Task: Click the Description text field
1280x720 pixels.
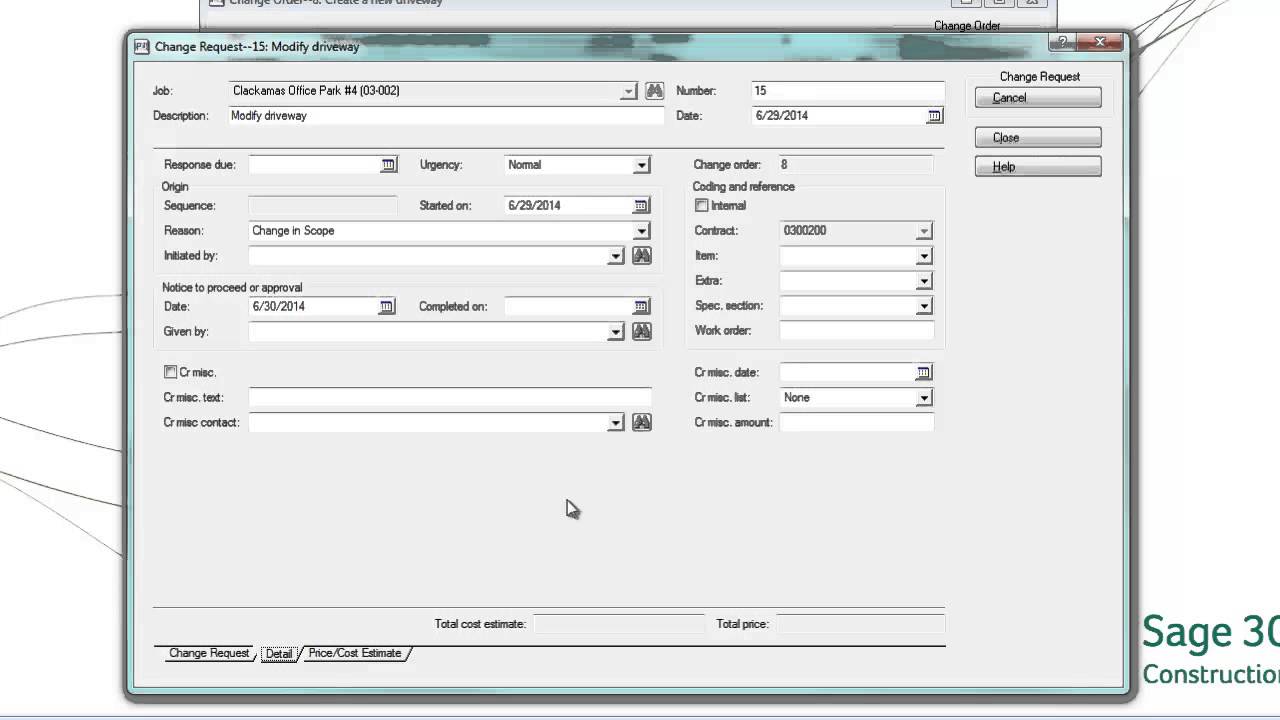Action: click(446, 116)
